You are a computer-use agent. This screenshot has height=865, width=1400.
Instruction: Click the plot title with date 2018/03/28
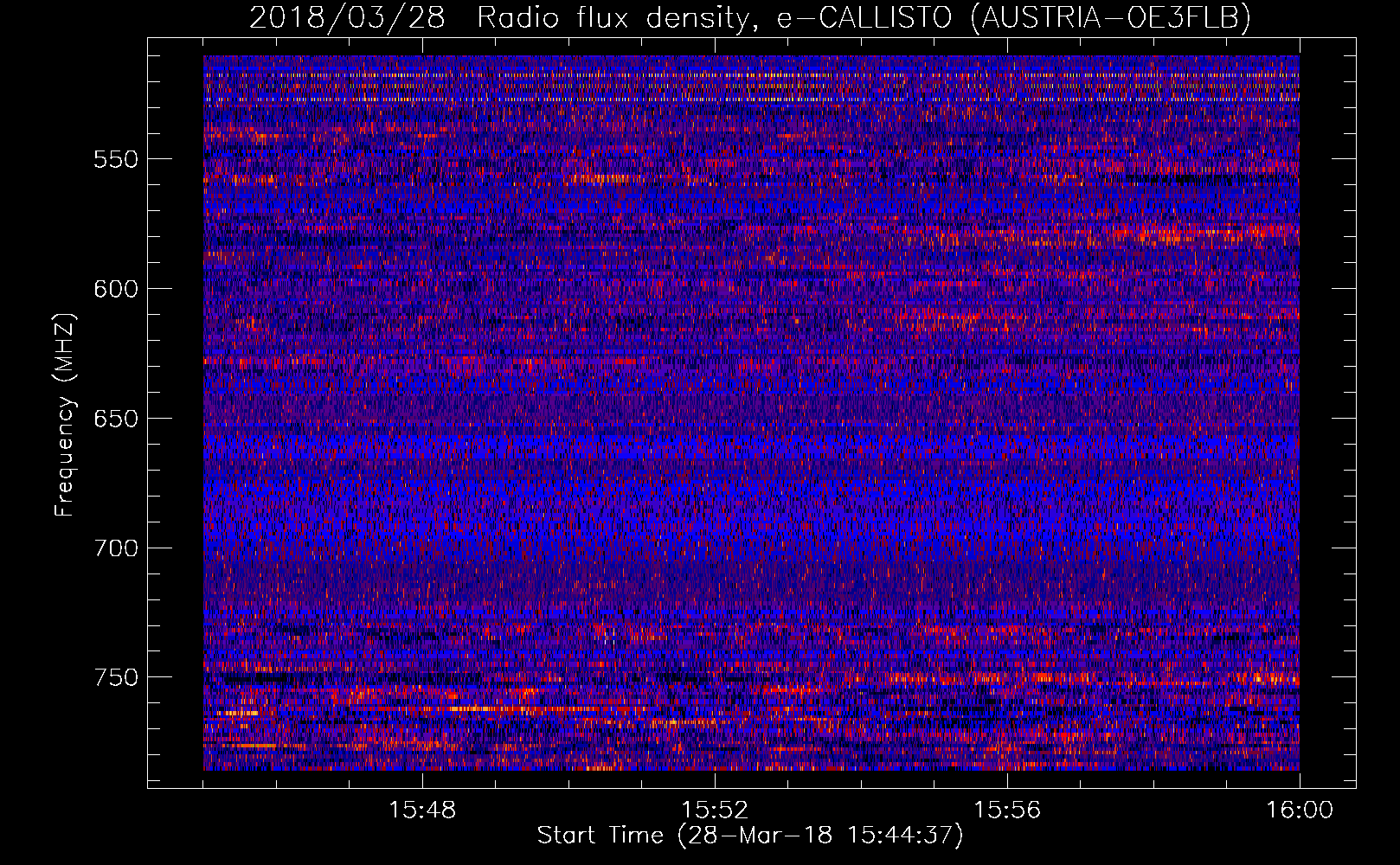pos(750,17)
